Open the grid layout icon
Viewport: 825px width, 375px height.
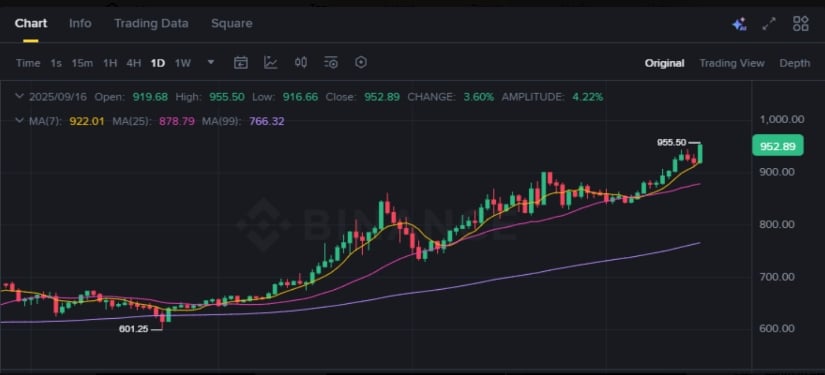(801, 24)
